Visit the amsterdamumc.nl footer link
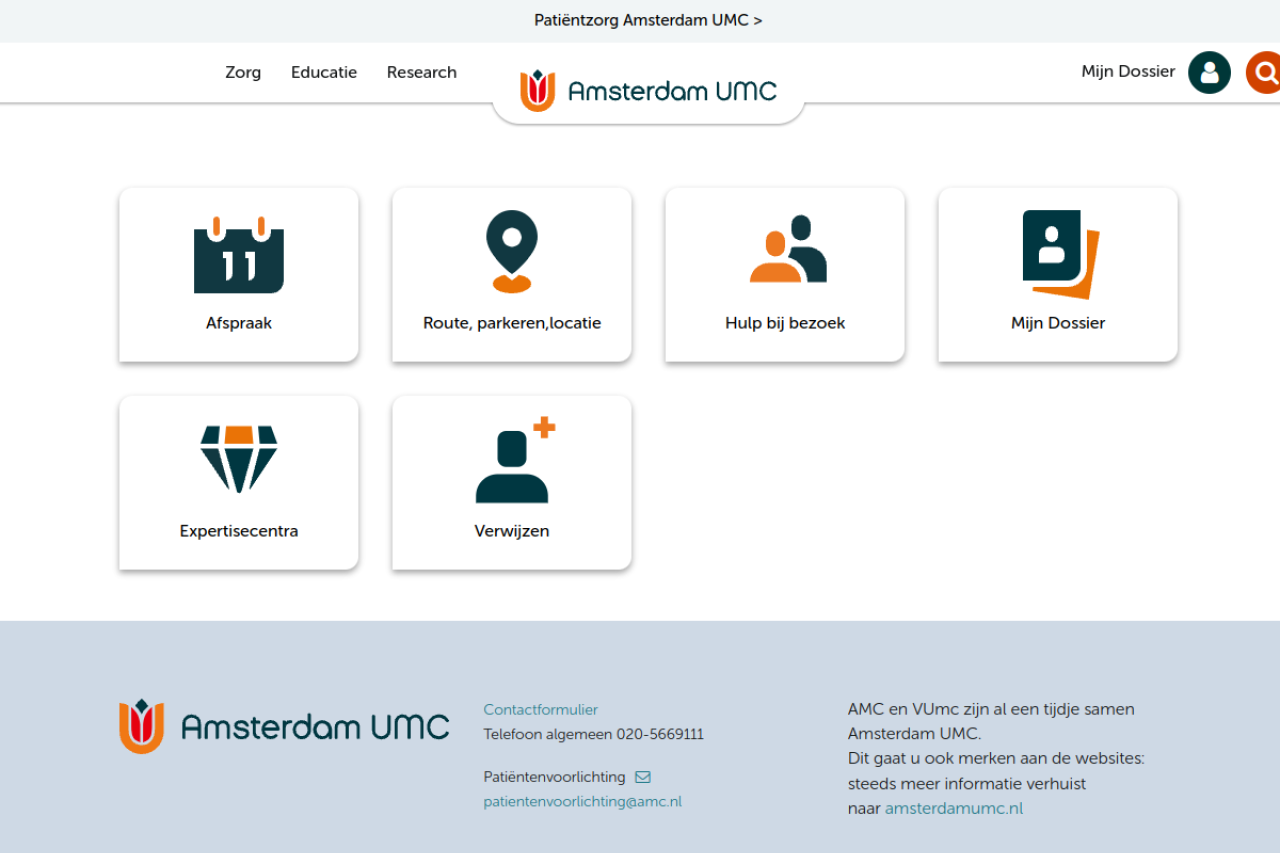The width and height of the screenshot is (1280, 853). click(953, 809)
